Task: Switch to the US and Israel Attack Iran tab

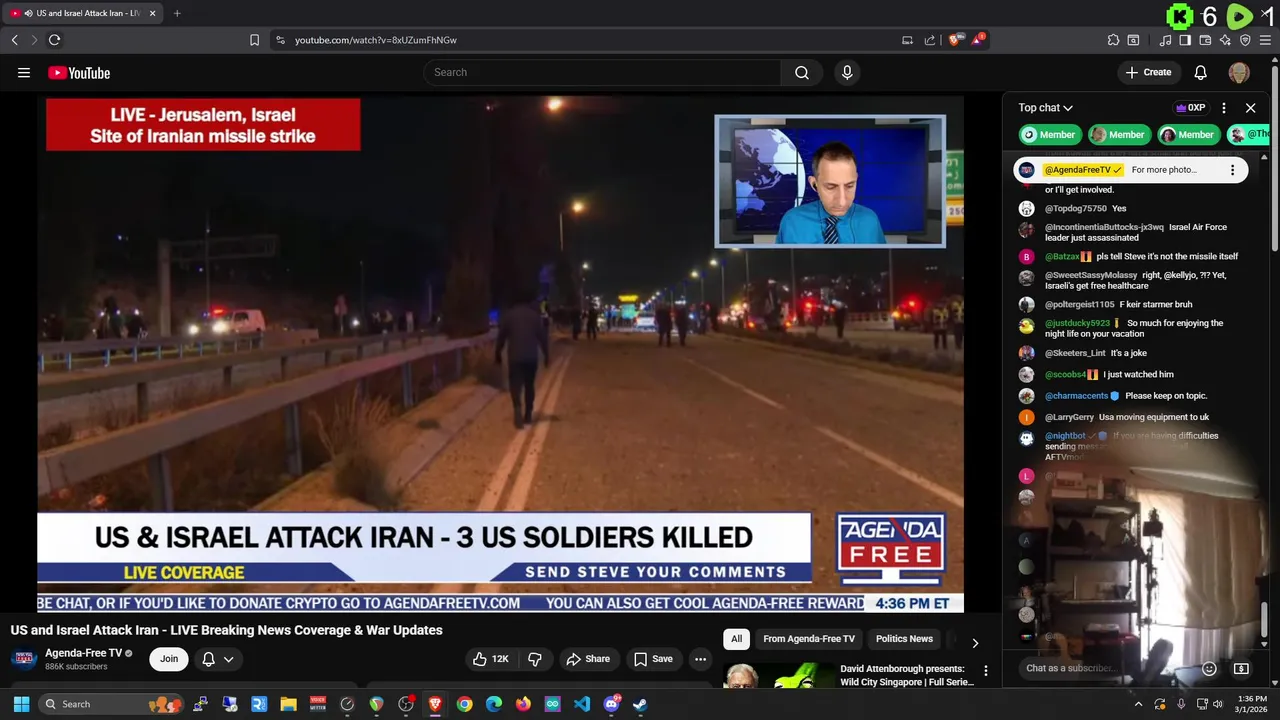Action: [82, 13]
